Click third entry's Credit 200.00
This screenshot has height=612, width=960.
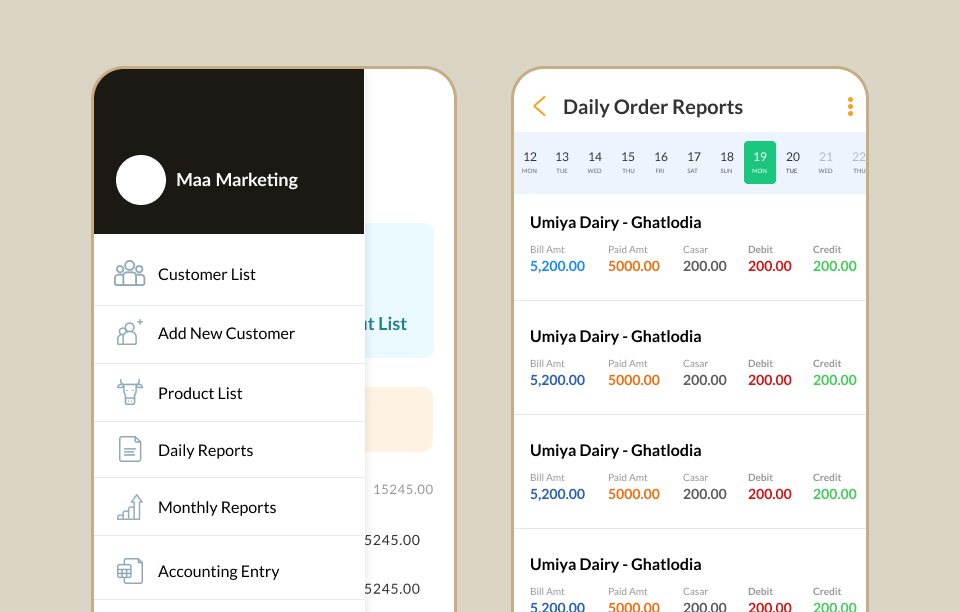click(834, 494)
